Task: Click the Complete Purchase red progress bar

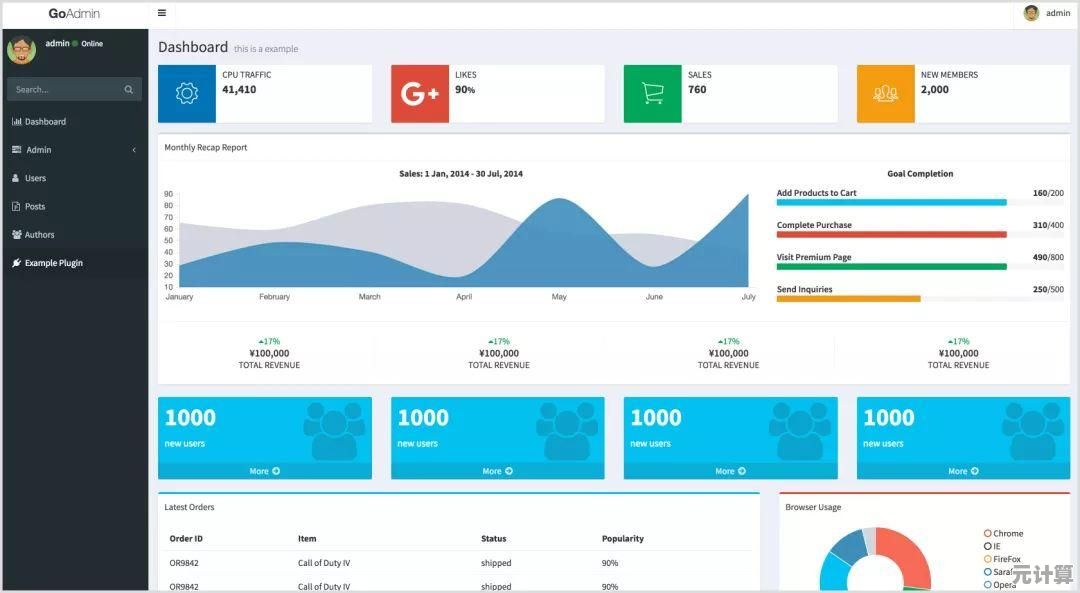Action: 891,235
